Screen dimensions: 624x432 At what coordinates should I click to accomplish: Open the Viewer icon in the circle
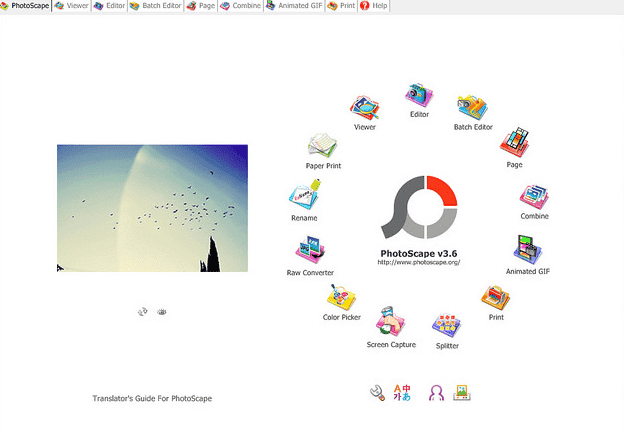pyautogui.click(x=364, y=109)
